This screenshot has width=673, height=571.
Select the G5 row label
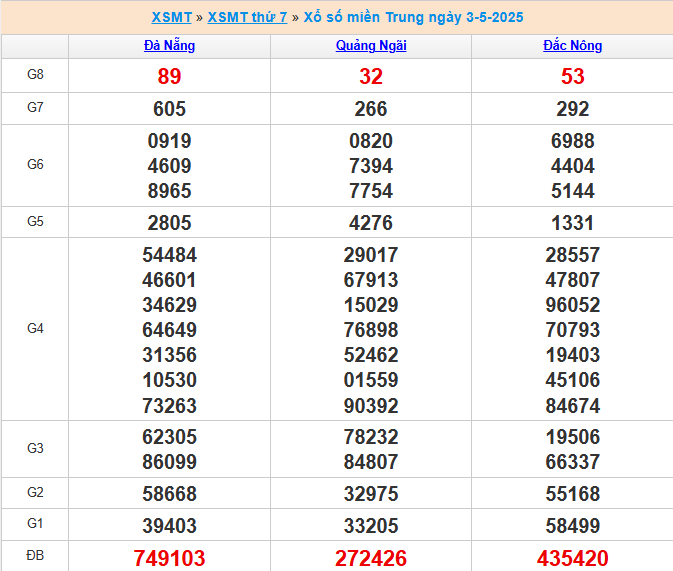point(35,222)
